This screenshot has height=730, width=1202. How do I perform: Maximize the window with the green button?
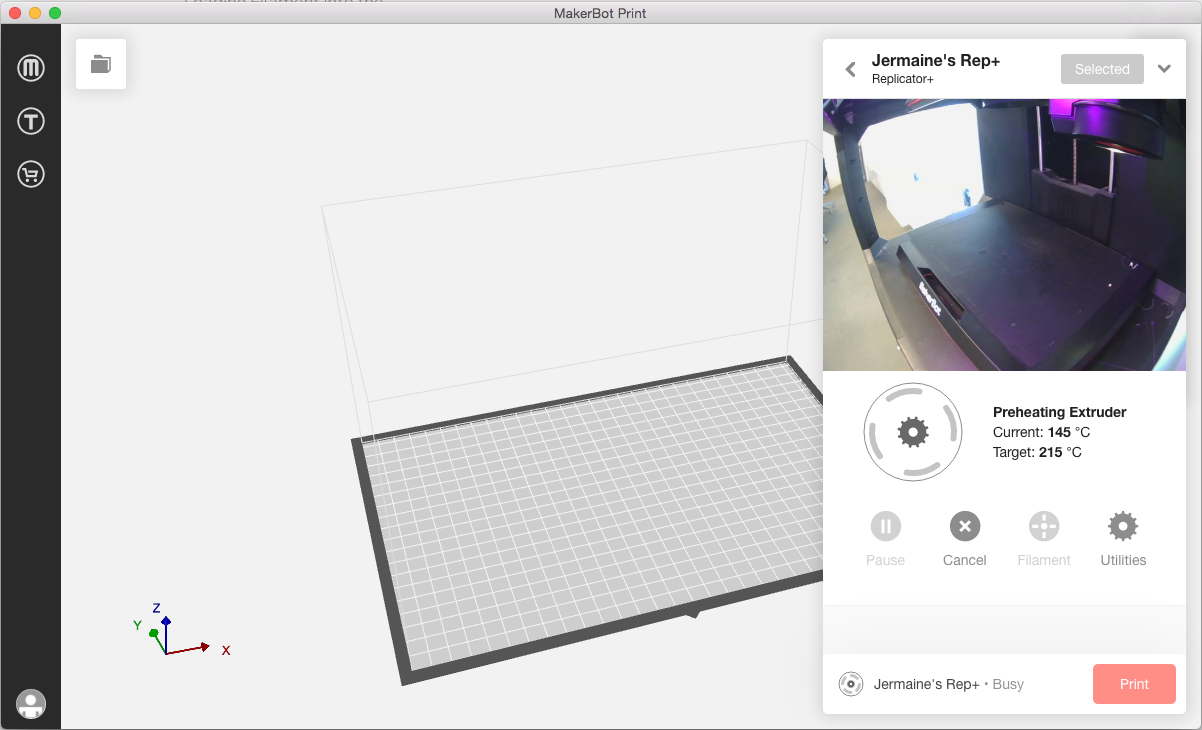pyautogui.click(x=55, y=13)
